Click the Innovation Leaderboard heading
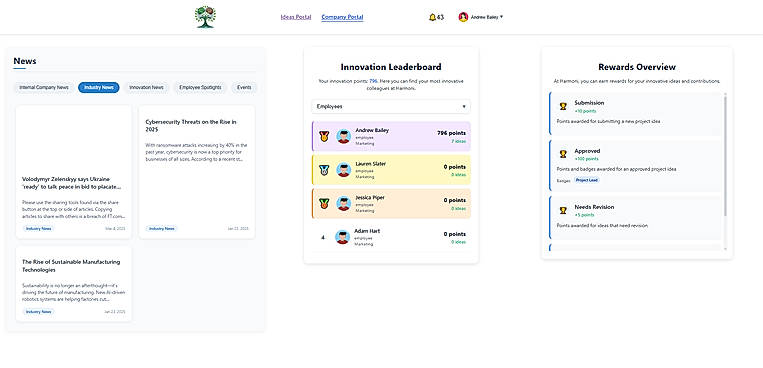Image resolution: width=763 pixels, height=368 pixels. [x=391, y=67]
